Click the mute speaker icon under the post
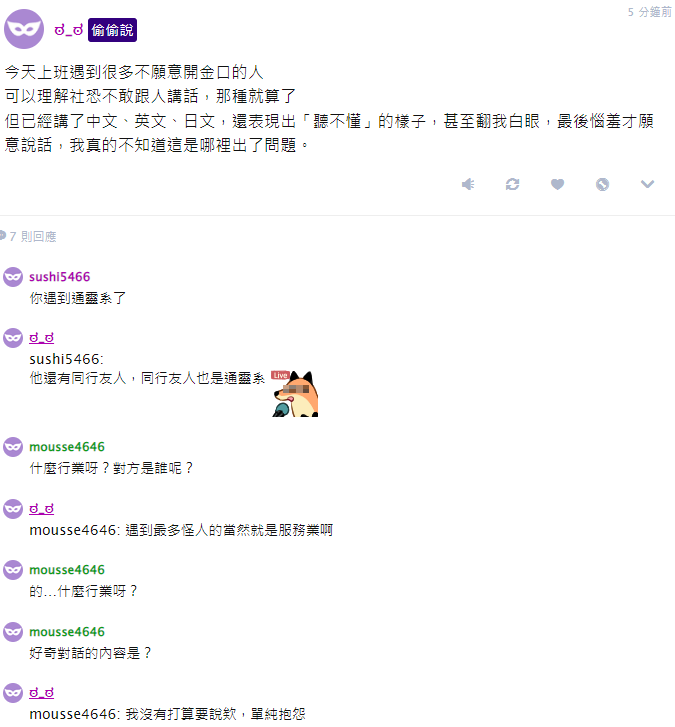The height and width of the screenshot is (727, 675). coord(468,184)
